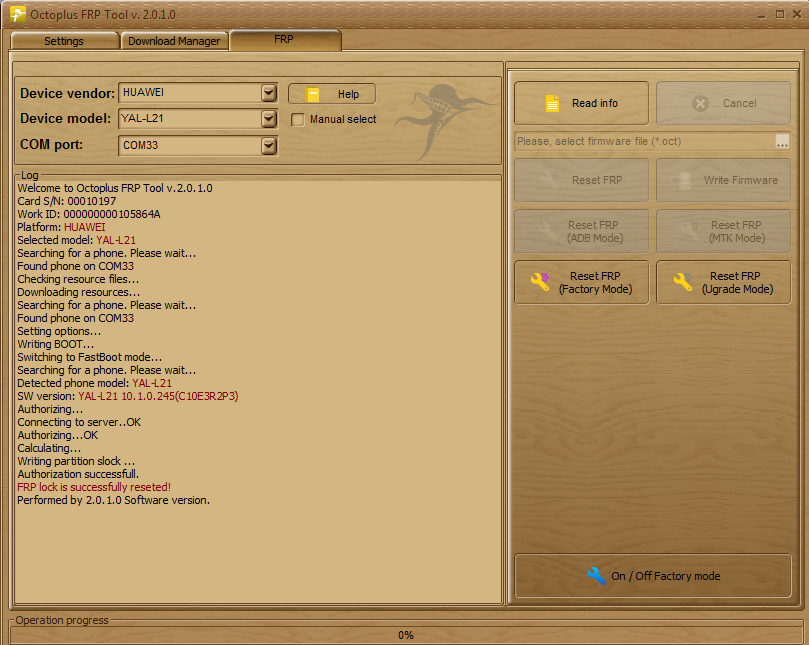The image size is (809, 645).
Task: Click log line 'Authorization successfull.'
Action: (x=78, y=474)
